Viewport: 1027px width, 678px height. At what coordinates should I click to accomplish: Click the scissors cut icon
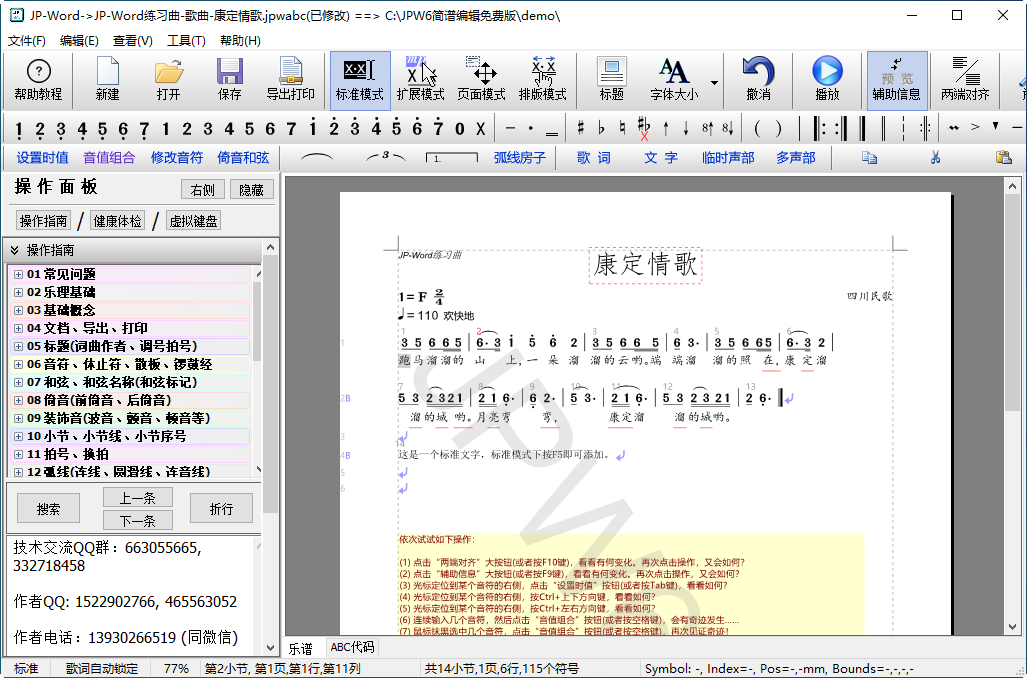click(x=935, y=157)
